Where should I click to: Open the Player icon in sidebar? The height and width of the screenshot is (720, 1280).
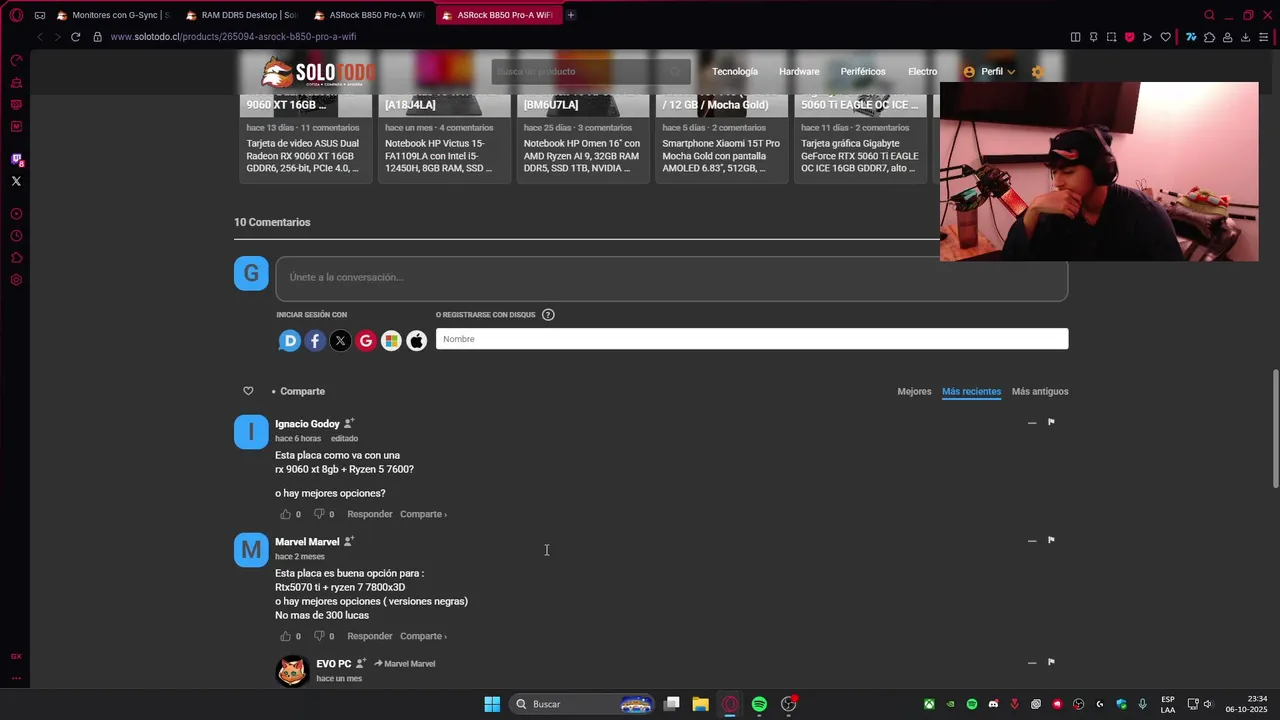point(16,214)
